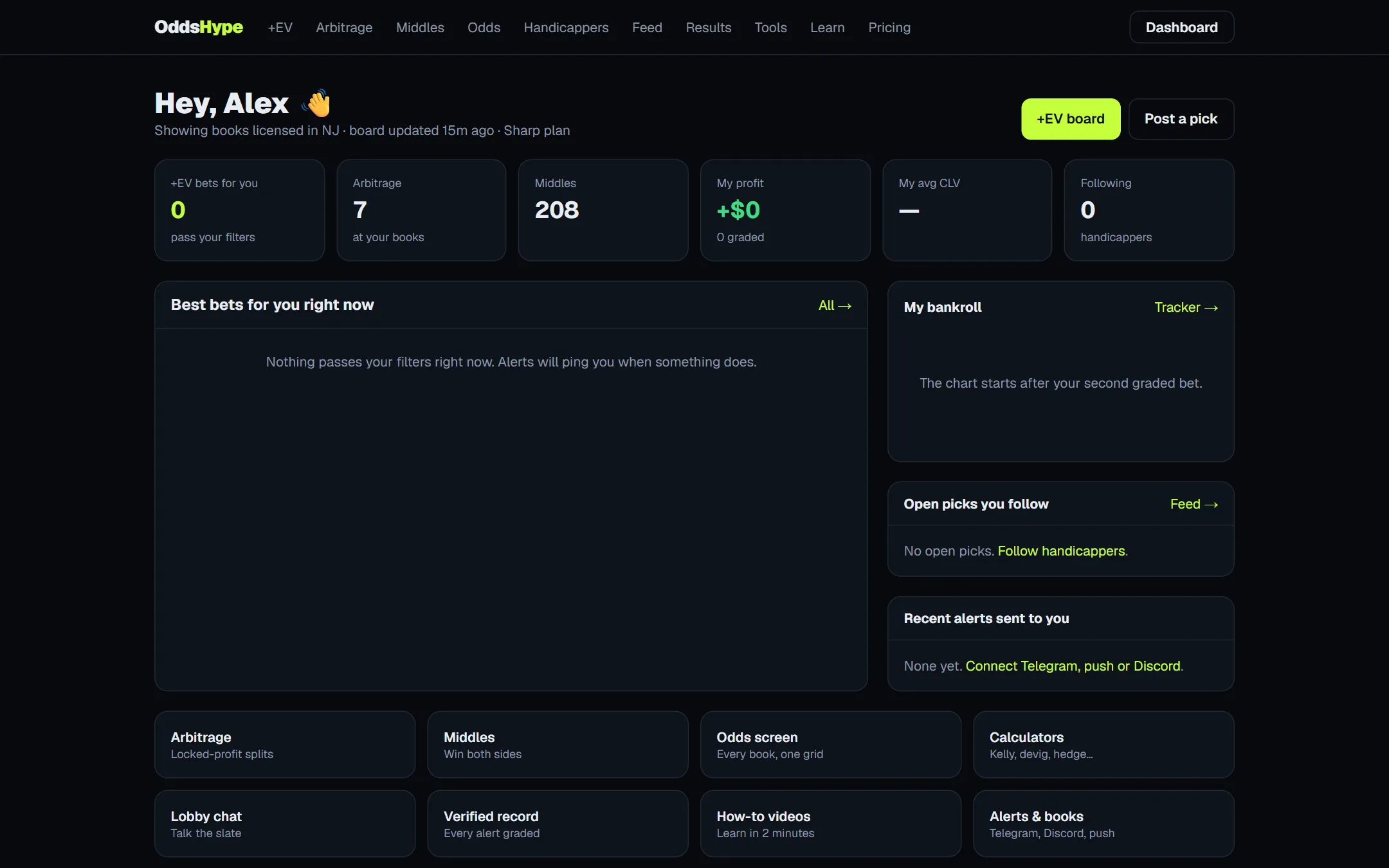Open the Lobby chat tile
The height and width of the screenshot is (868, 1389).
(285, 824)
